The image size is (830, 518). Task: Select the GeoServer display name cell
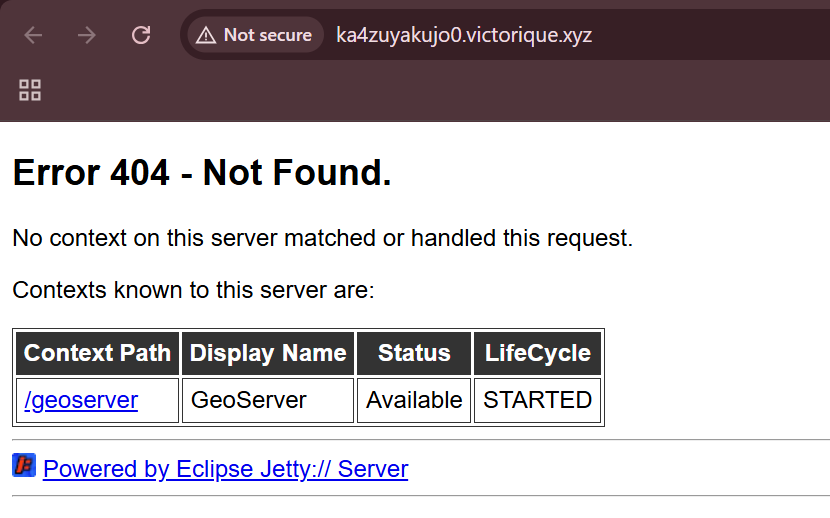(x=249, y=400)
